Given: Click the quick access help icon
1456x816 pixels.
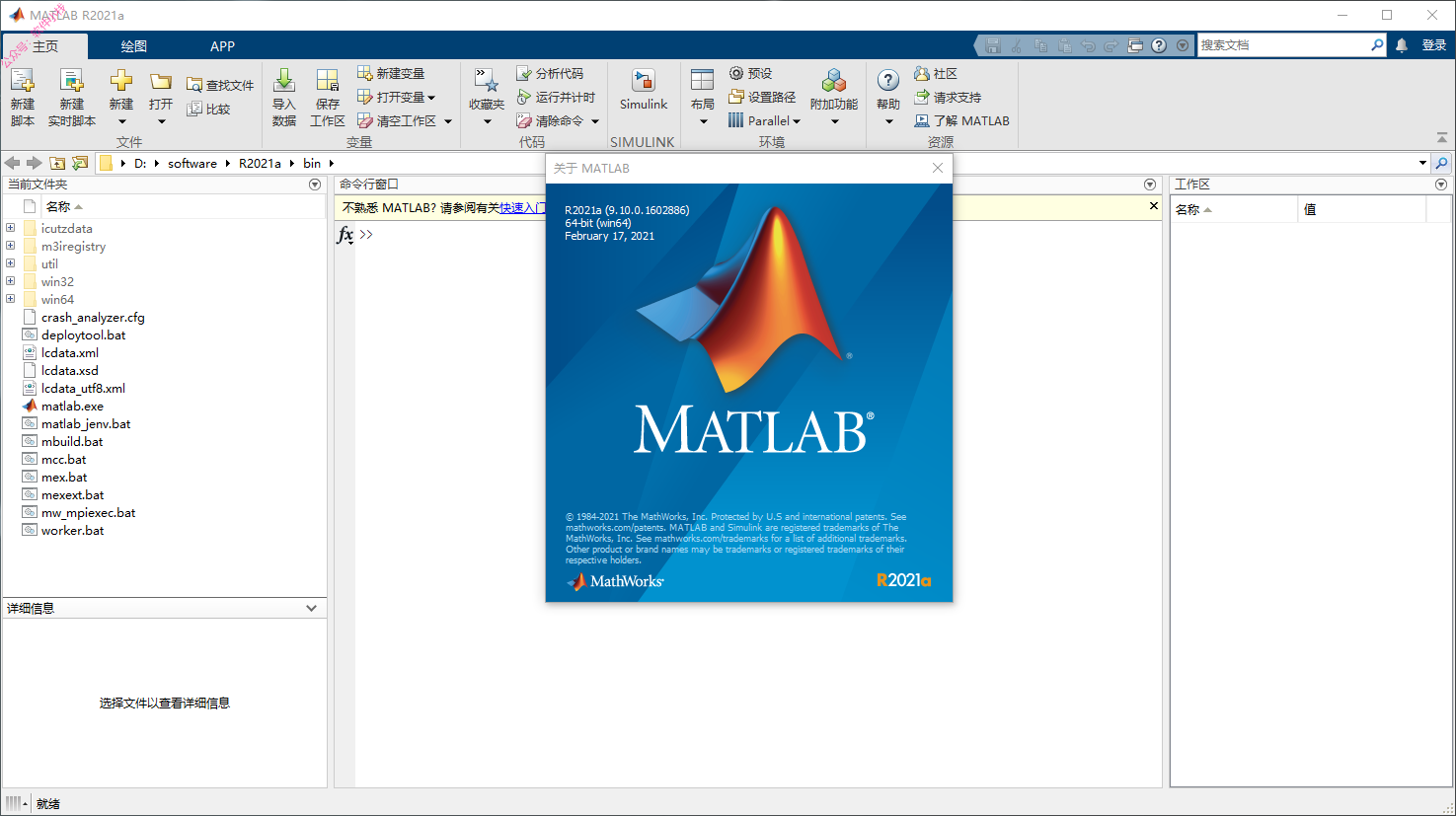Looking at the screenshot, I should tap(1159, 45).
